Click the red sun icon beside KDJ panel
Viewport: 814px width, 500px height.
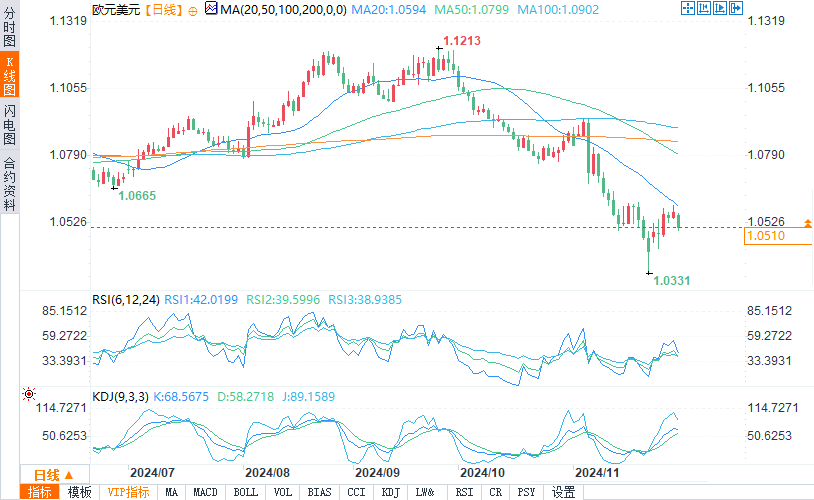[x=29, y=394]
